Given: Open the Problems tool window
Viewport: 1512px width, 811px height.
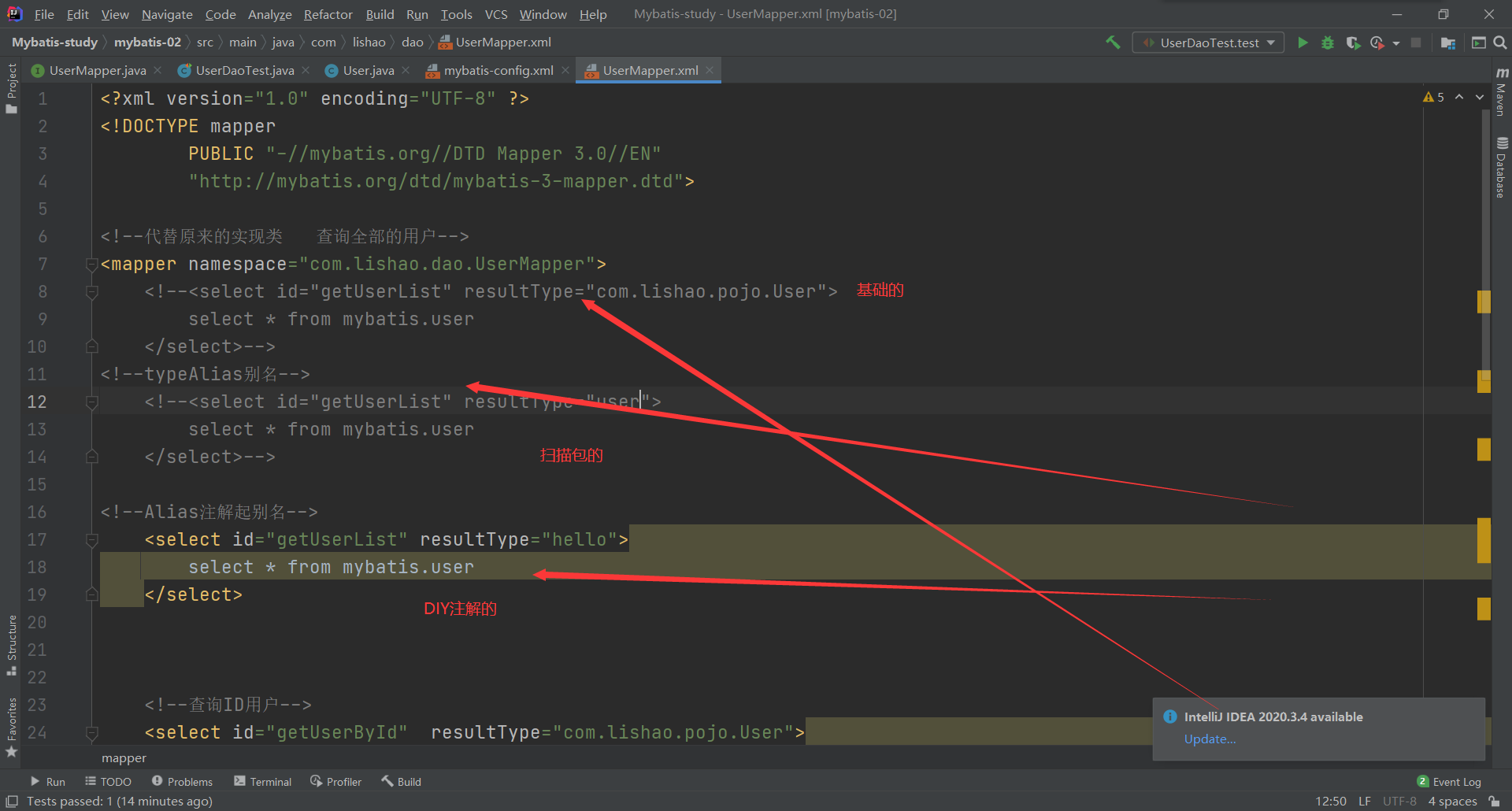Looking at the screenshot, I should pyautogui.click(x=182, y=781).
